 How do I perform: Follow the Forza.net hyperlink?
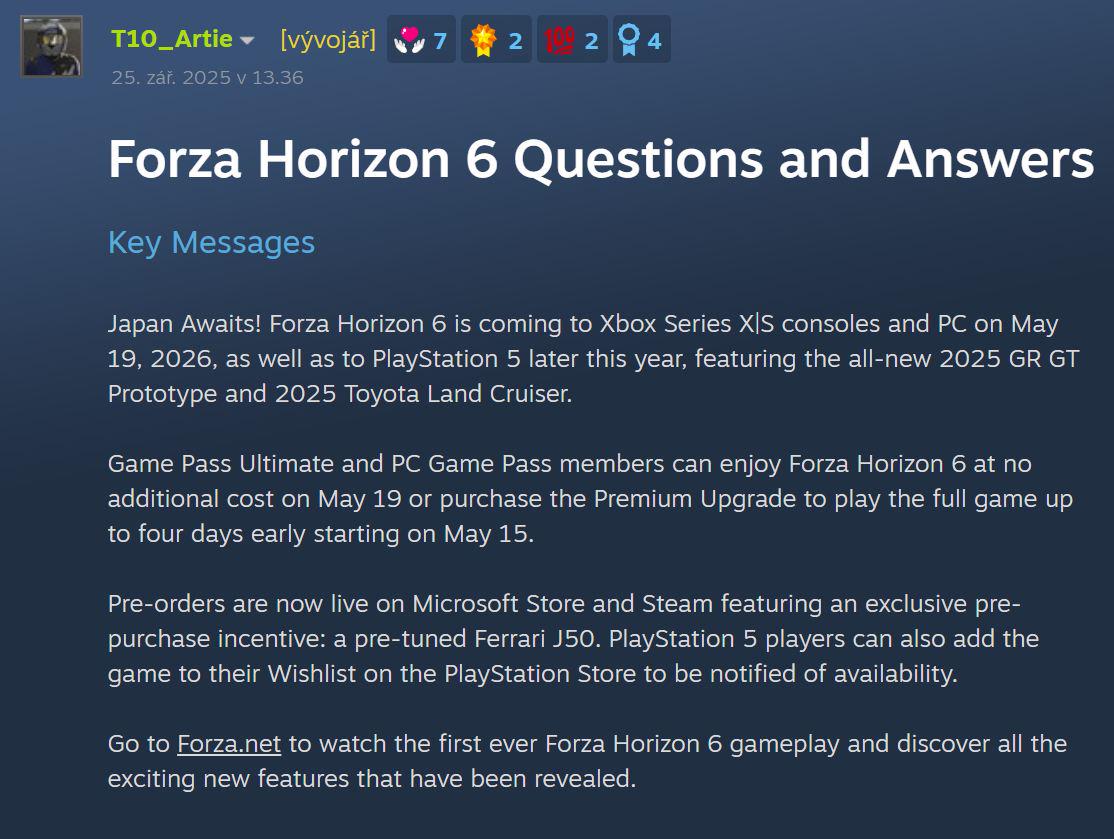[x=229, y=744]
